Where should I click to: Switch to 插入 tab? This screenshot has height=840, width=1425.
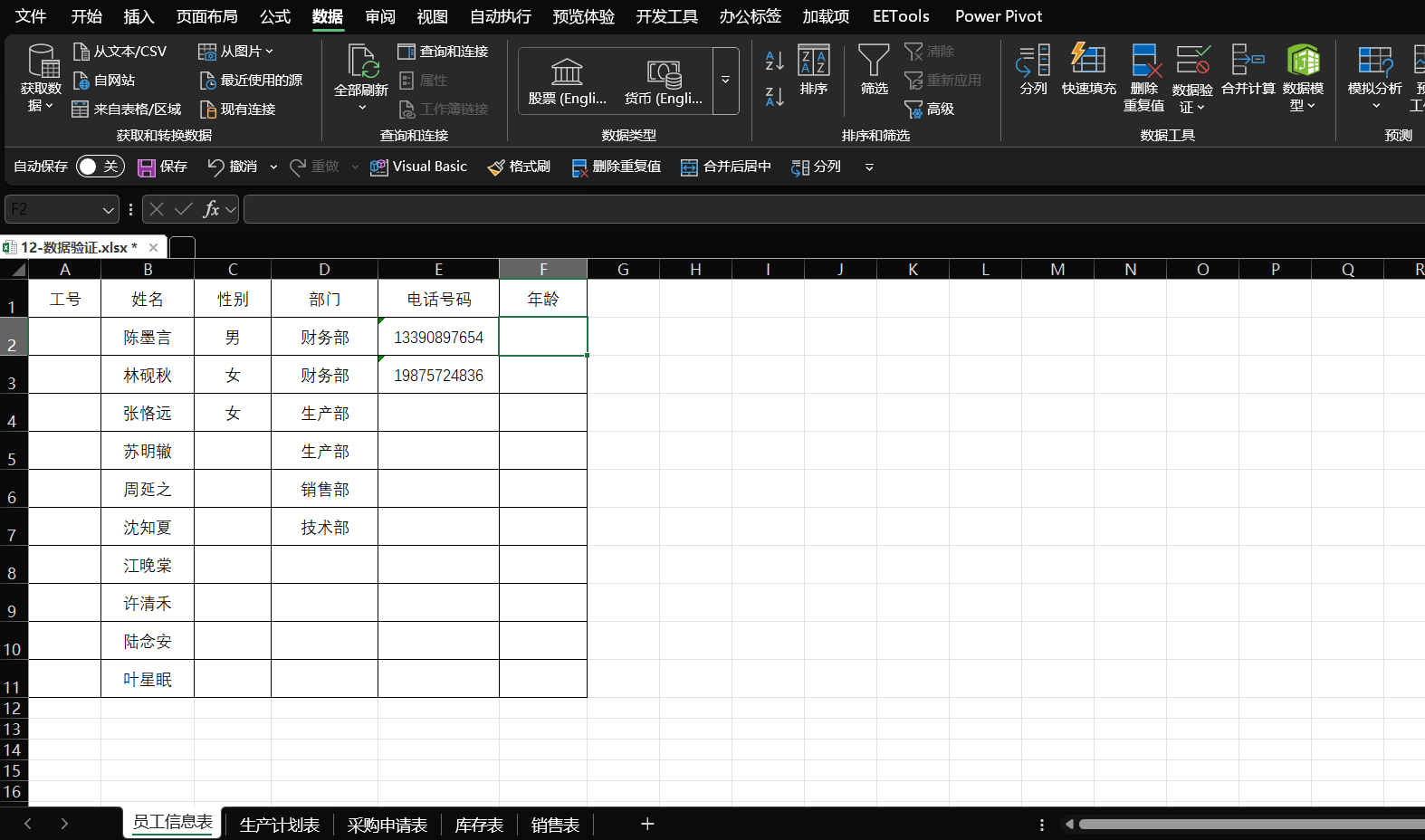click(x=139, y=16)
